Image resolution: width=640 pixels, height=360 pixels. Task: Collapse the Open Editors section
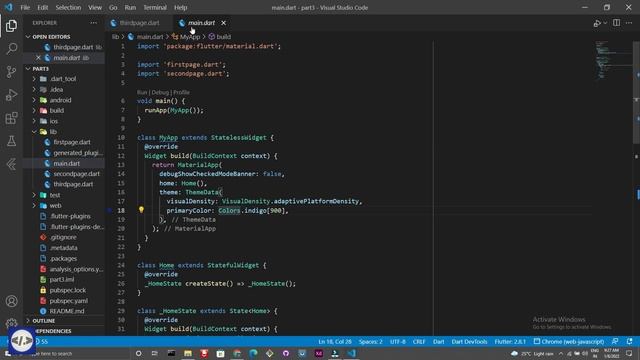click(28, 37)
